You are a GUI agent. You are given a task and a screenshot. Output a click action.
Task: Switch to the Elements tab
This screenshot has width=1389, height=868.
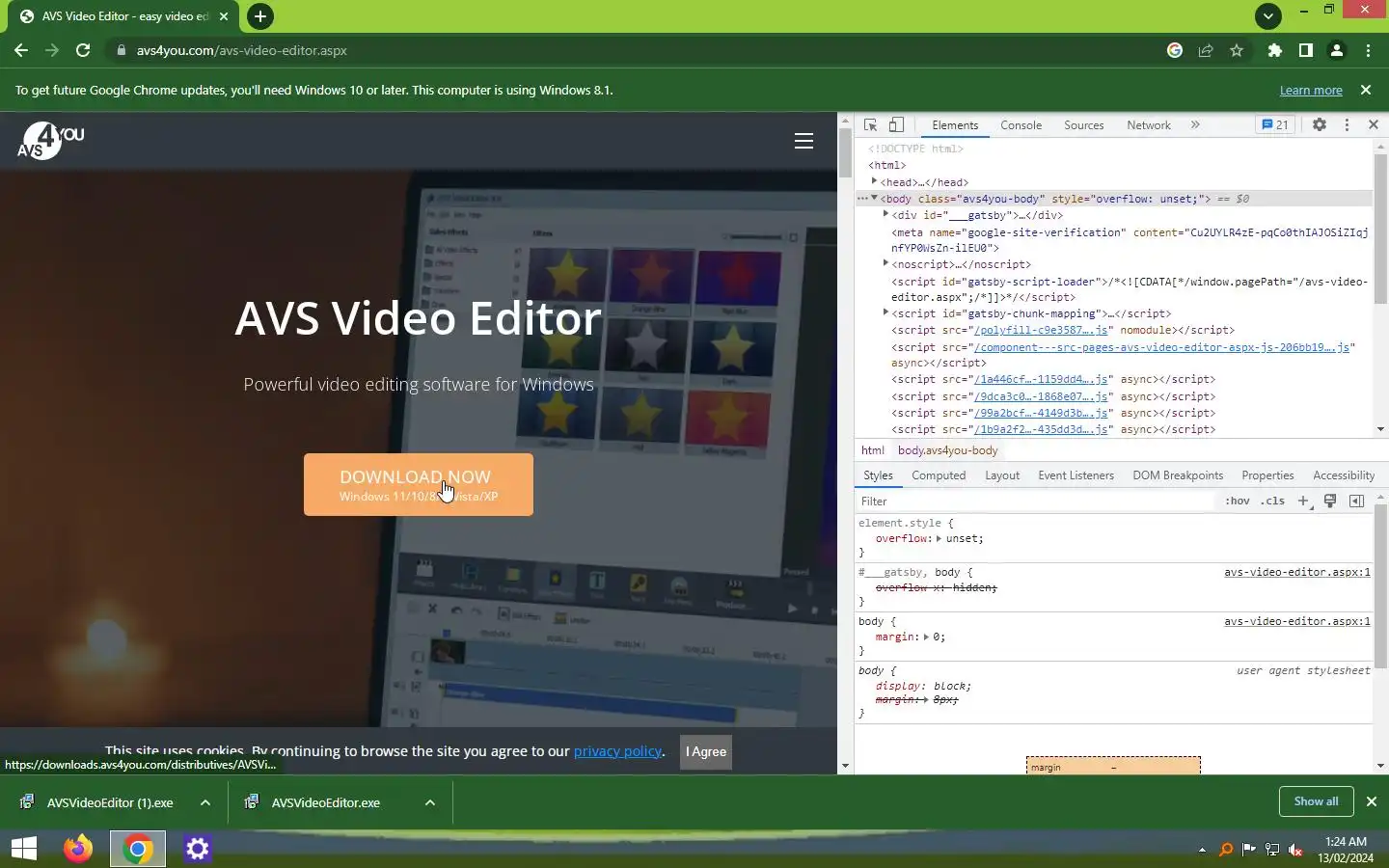pos(955,125)
